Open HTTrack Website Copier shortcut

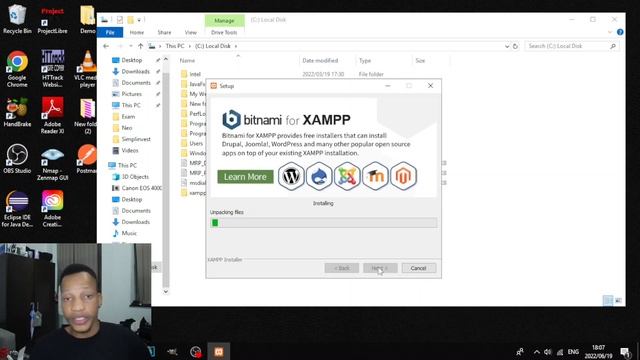point(52,69)
